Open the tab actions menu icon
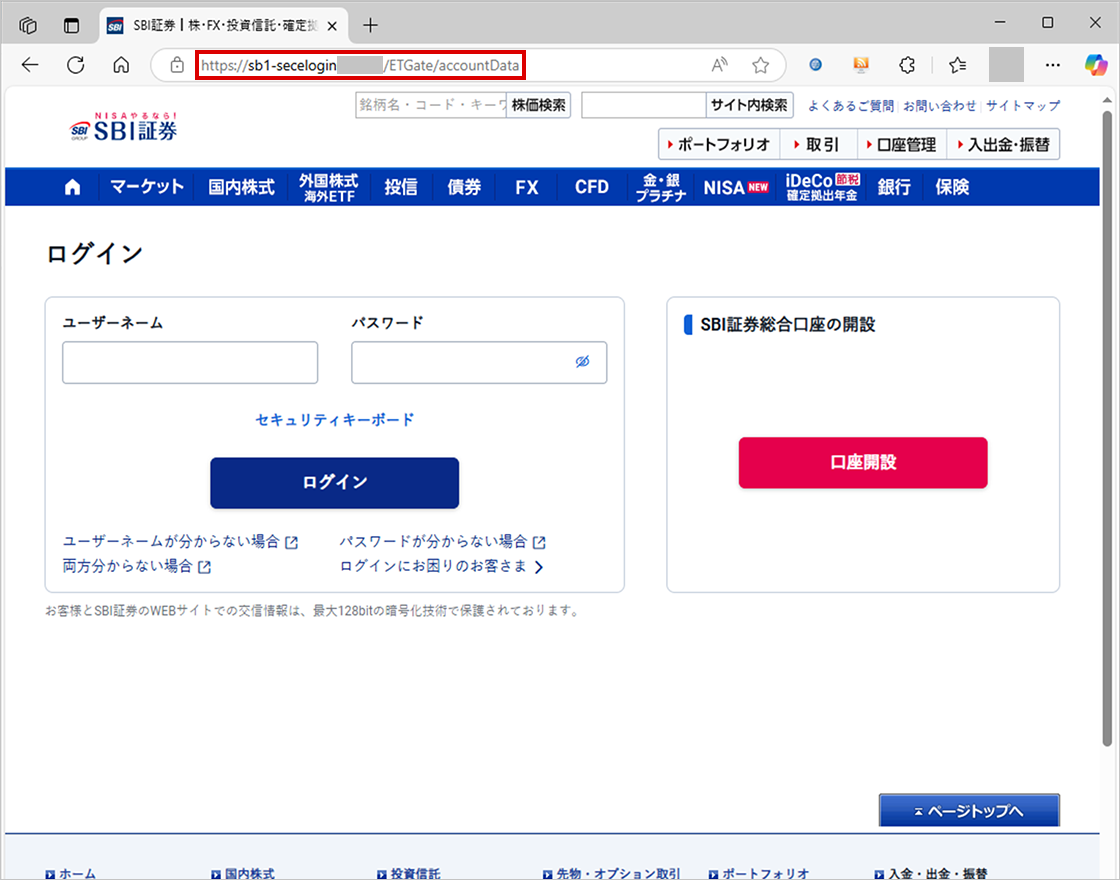 click(71, 26)
